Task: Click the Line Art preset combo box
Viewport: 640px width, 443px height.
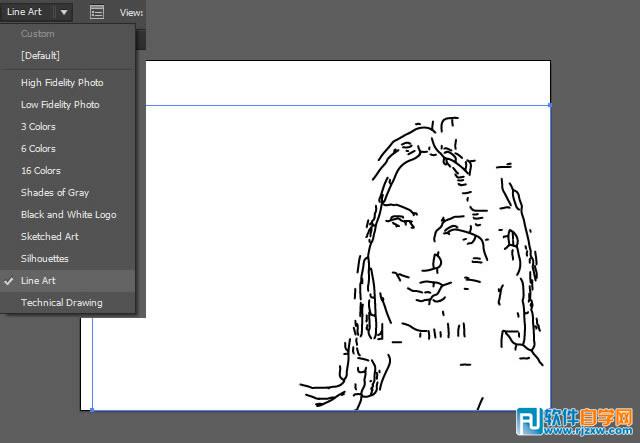Action: 36,12
